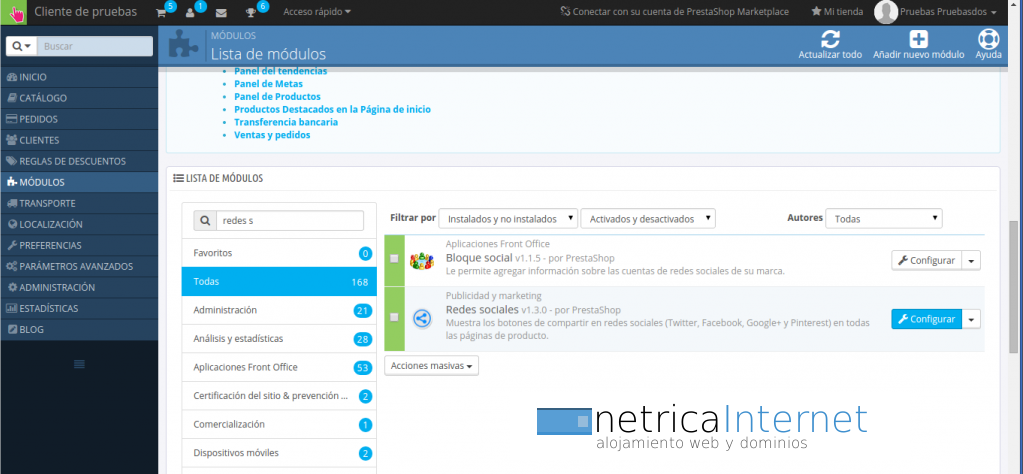1023x474 pixels.
Task: Open the Acciones masivas dropdown
Action: tap(431, 366)
